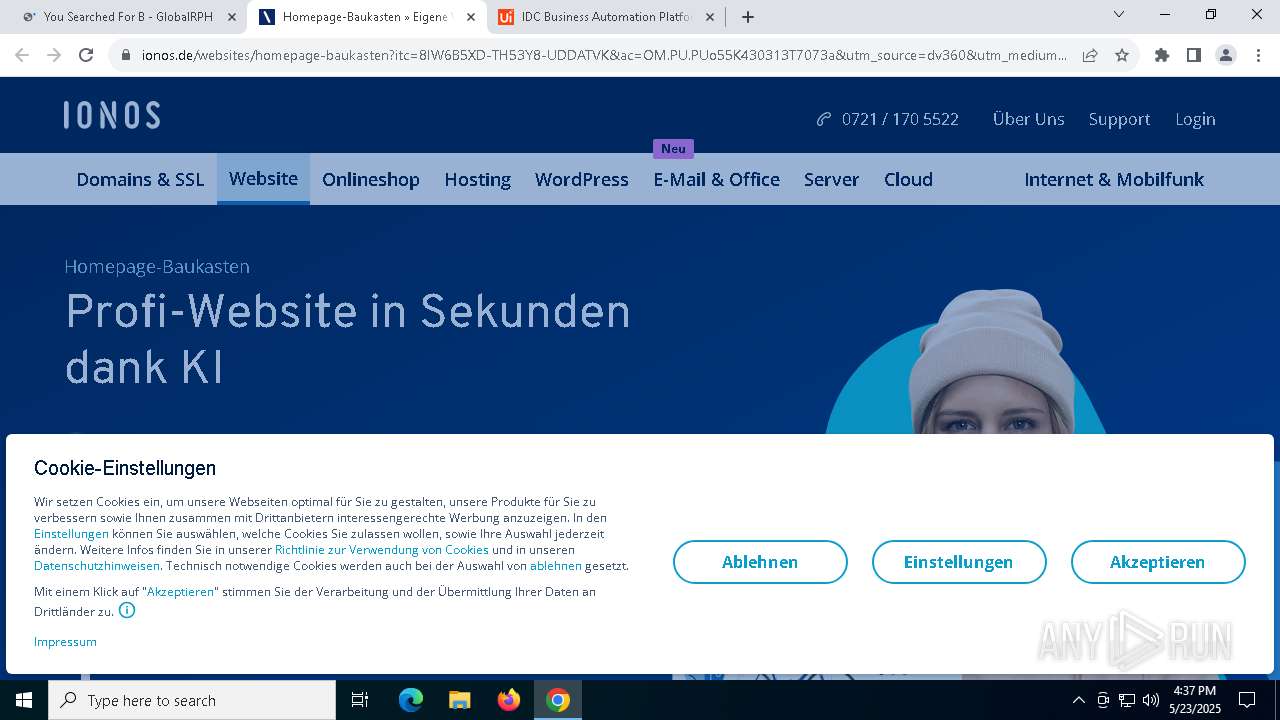
Task: Click the Chrome taskbar icon
Action: (x=558, y=700)
